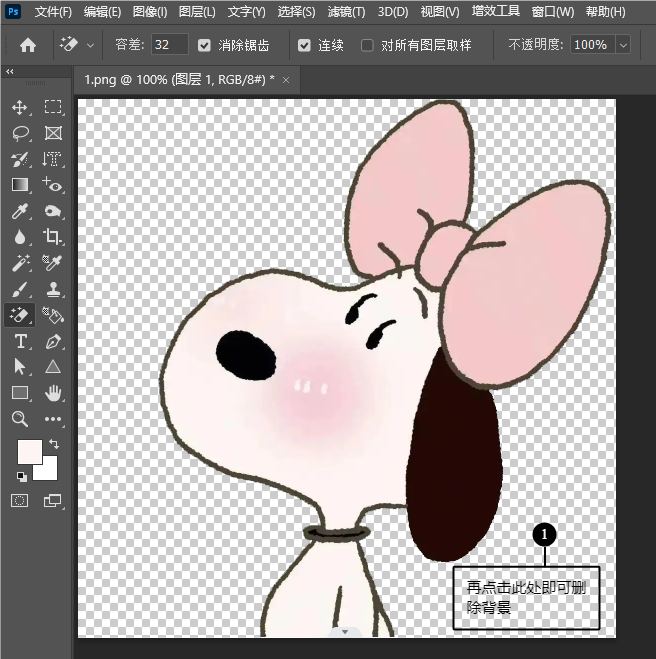Select the Horizontal Type tool
The width and height of the screenshot is (656, 659).
[x=21, y=341]
